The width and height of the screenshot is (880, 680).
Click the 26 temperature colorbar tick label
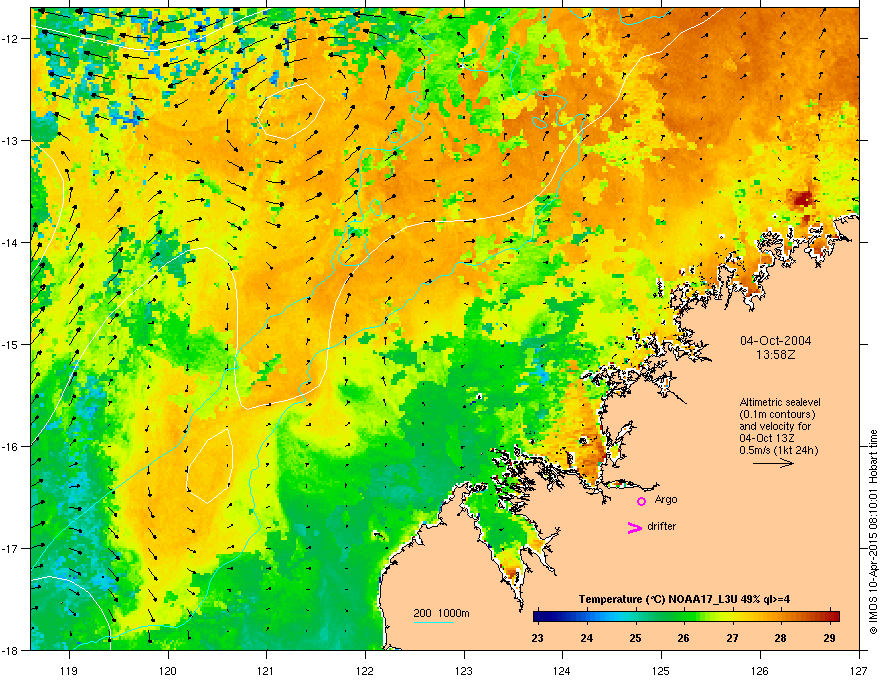pyautogui.click(x=683, y=638)
